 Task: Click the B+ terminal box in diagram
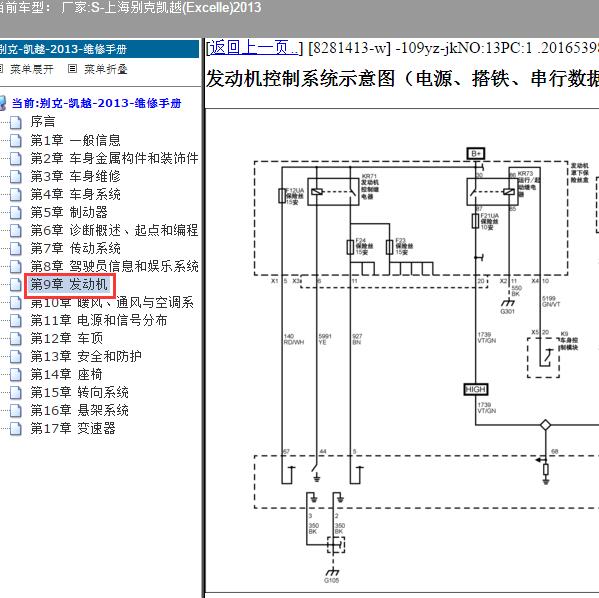476,154
